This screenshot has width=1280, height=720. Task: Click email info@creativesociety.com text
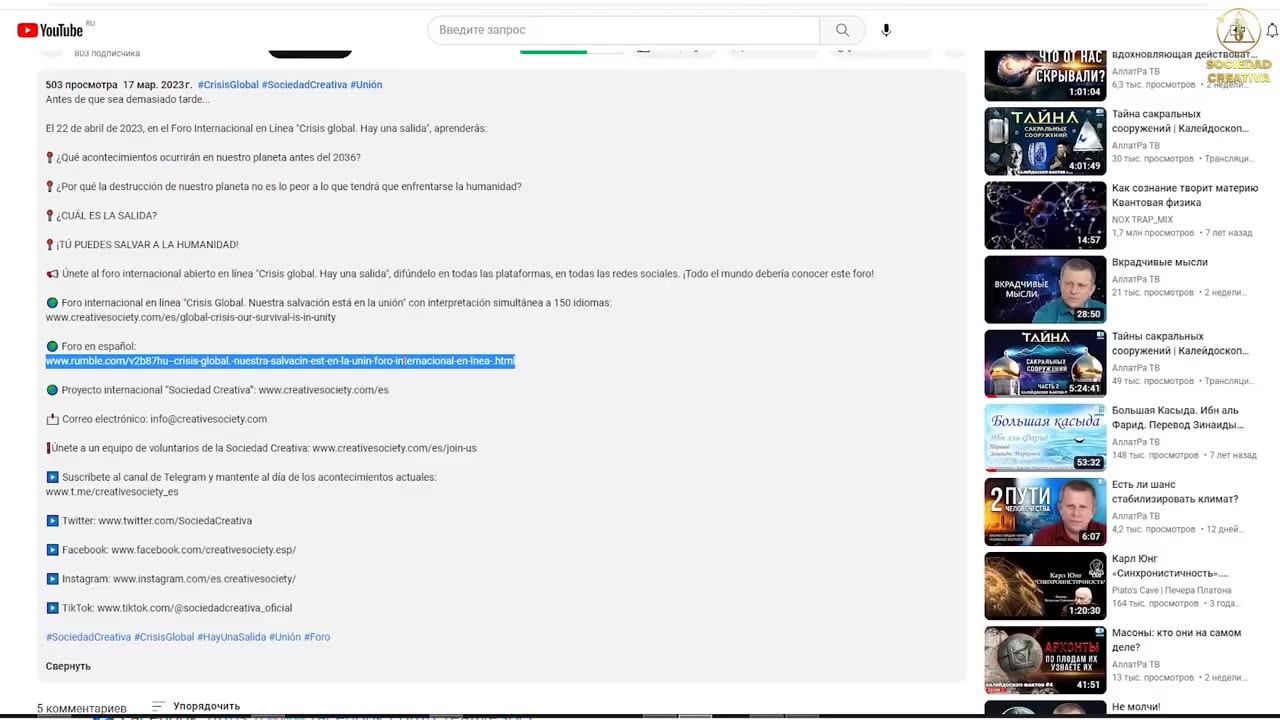point(208,419)
